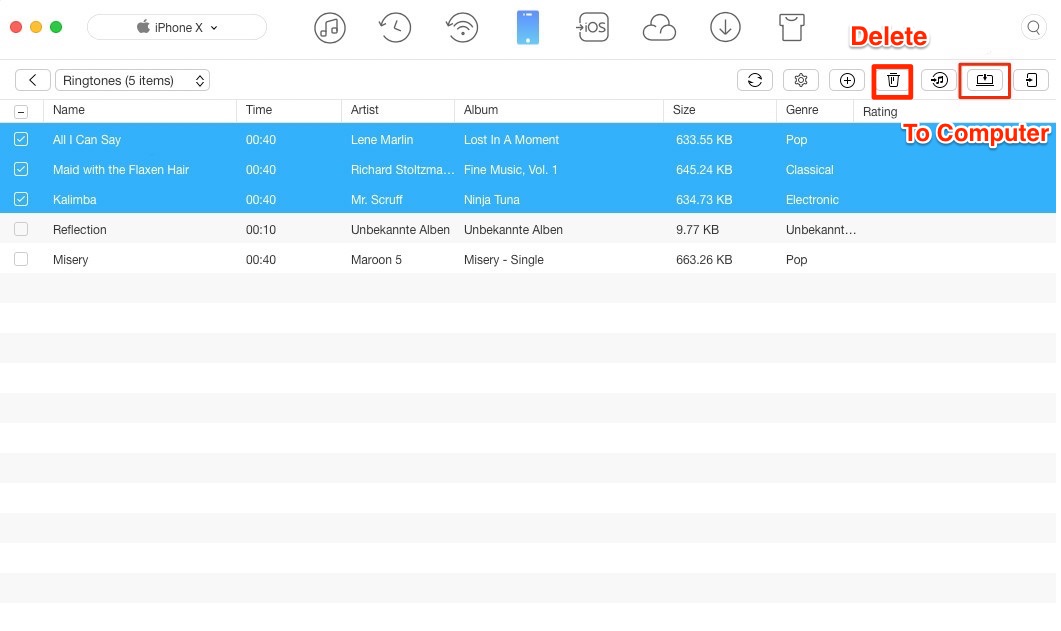Select the All I Can Say ringtone name
The width and height of the screenshot is (1061, 631).
(x=87, y=140)
